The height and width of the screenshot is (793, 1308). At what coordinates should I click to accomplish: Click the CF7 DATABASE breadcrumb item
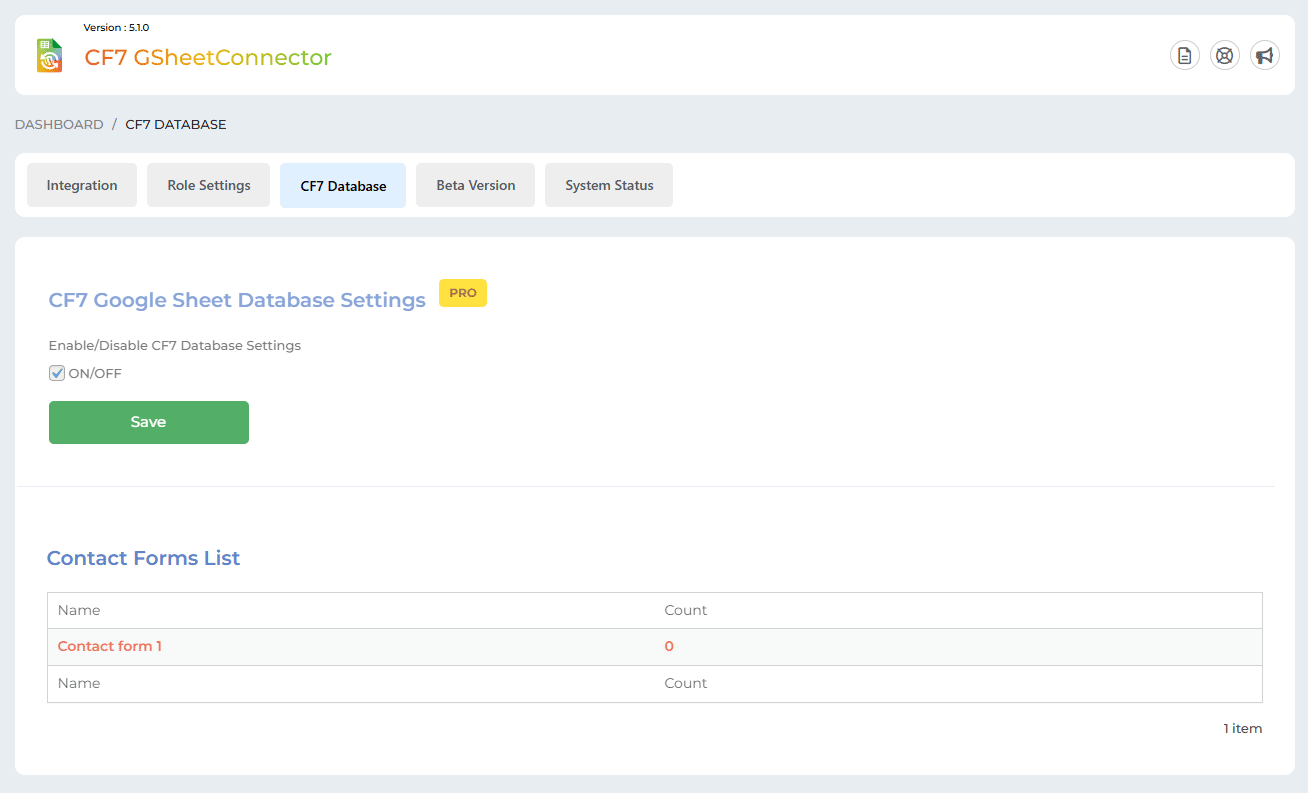click(176, 125)
